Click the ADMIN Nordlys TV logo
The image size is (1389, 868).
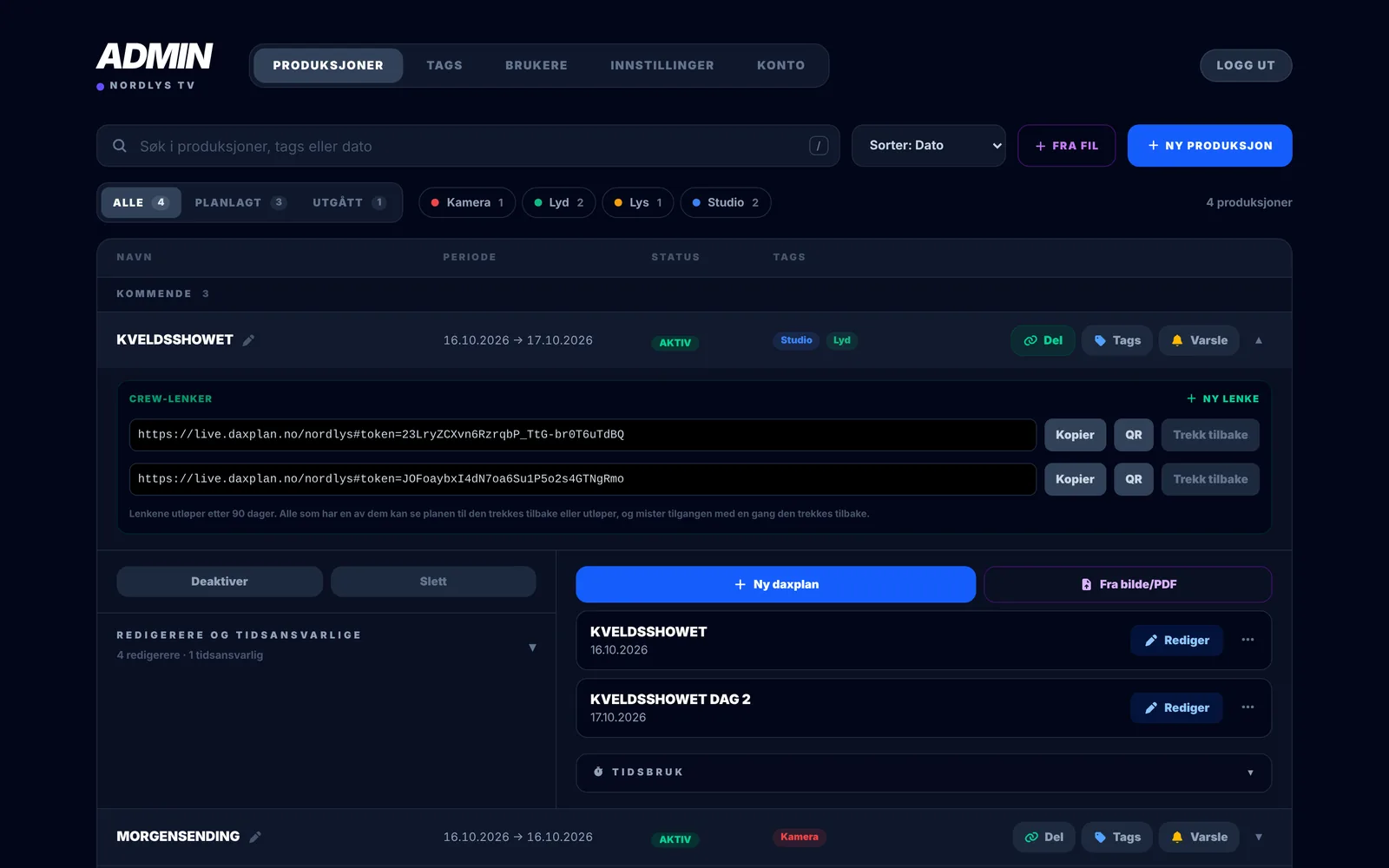[155, 66]
